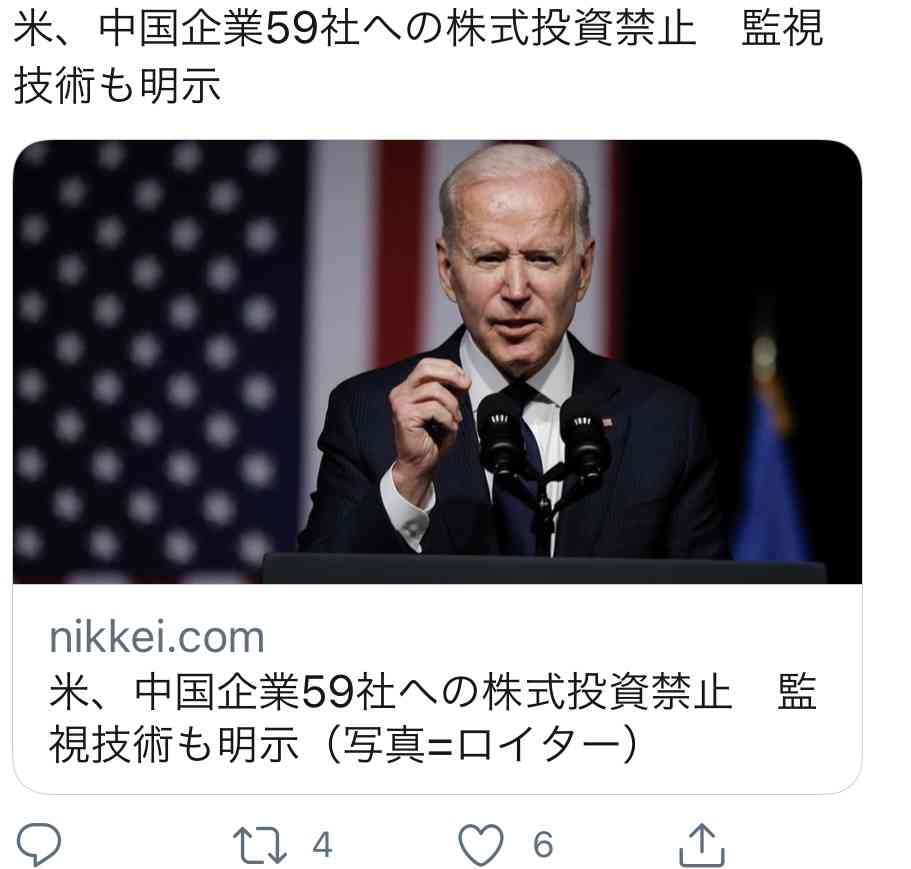The width and height of the screenshot is (911, 869).
Task: Open the nikkei.com link card domain
Action: click(x=157, y=638)
